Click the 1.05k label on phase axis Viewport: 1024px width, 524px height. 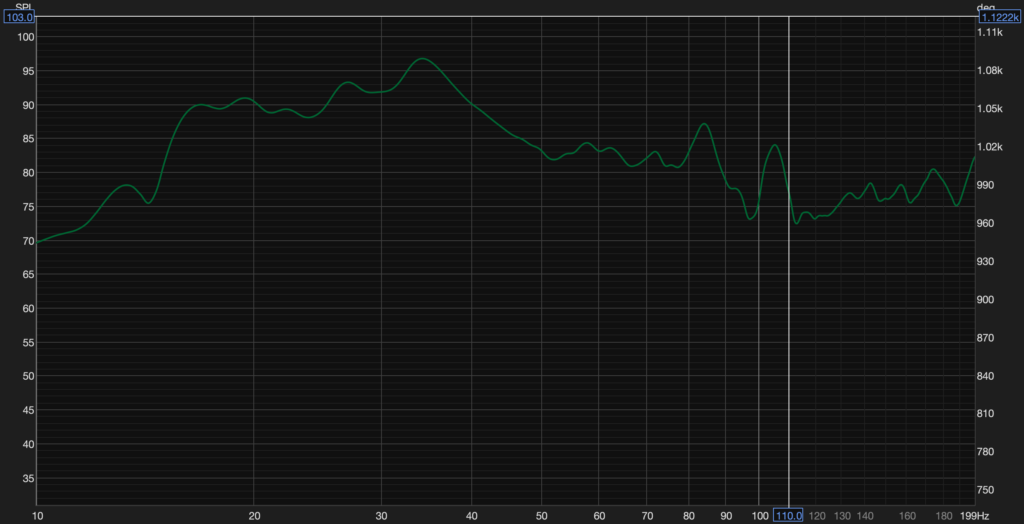991,108
